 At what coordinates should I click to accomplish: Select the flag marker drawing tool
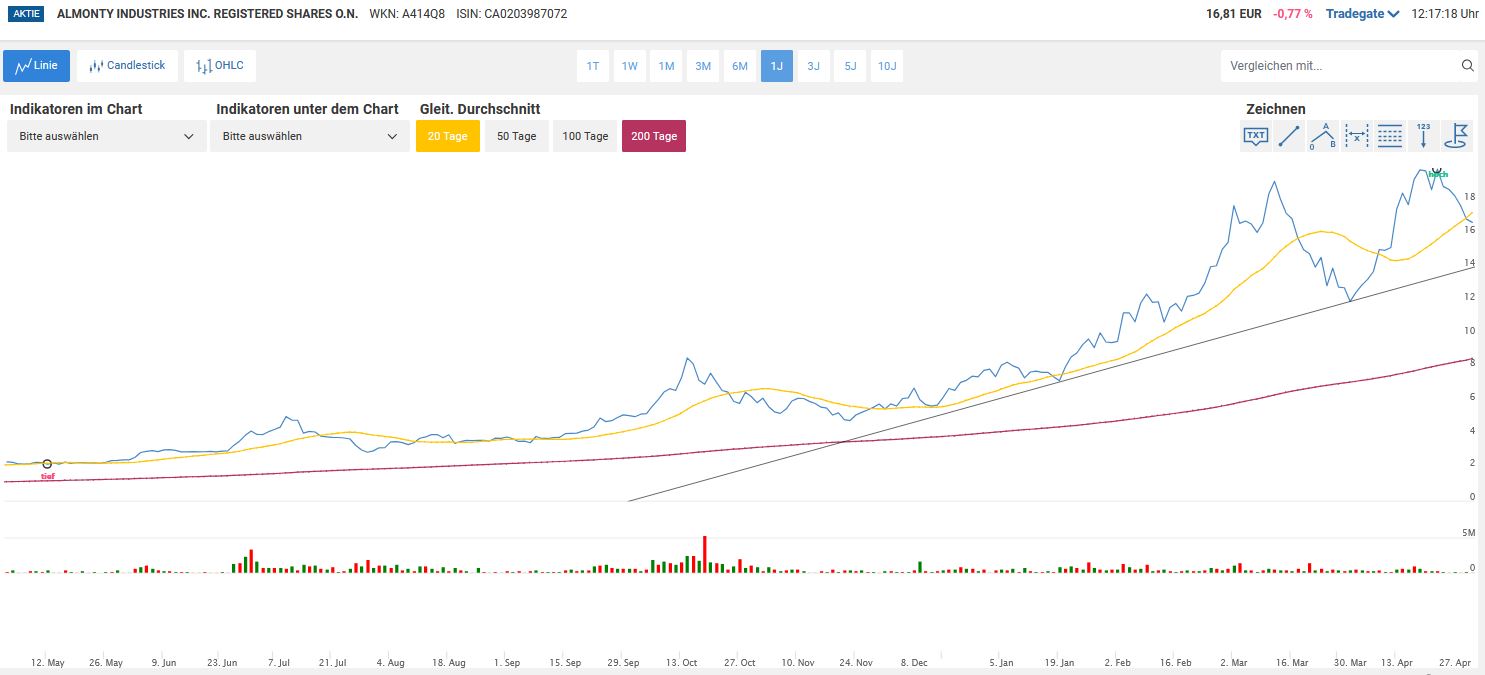pos(1457,136)
